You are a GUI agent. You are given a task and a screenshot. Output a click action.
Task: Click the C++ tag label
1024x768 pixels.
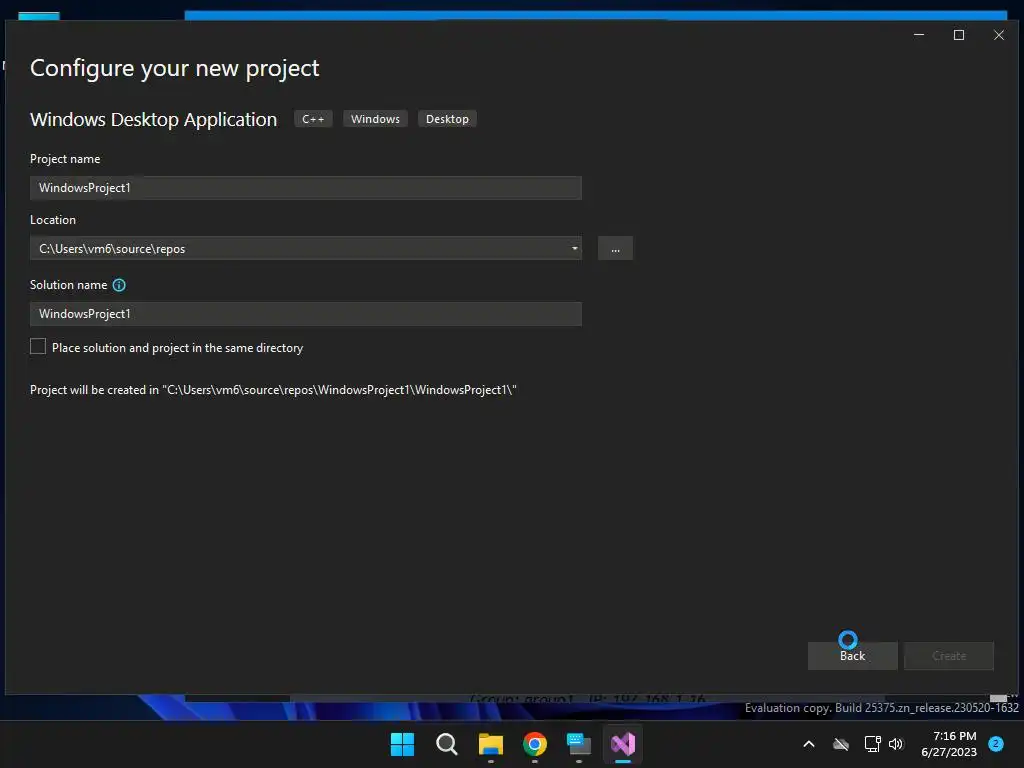point(313,119)
